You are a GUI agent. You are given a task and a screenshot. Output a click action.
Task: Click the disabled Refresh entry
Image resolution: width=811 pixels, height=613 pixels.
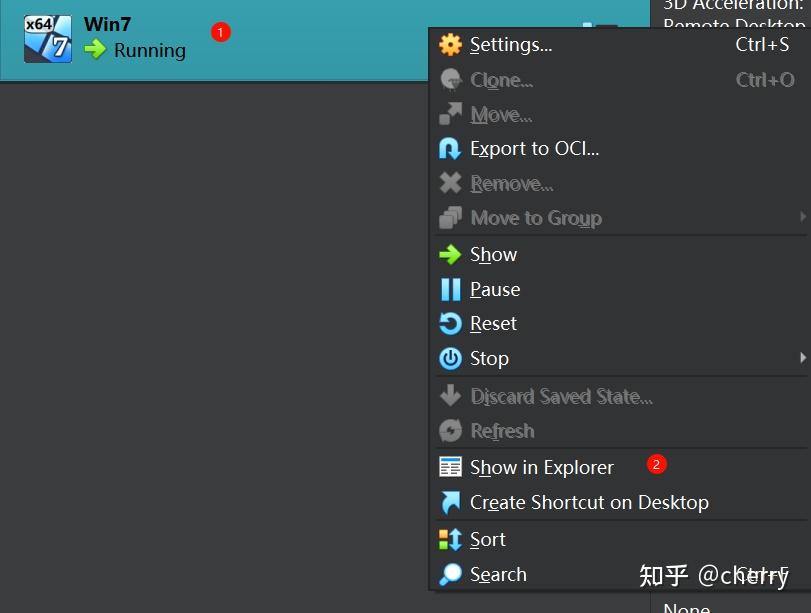620,431
